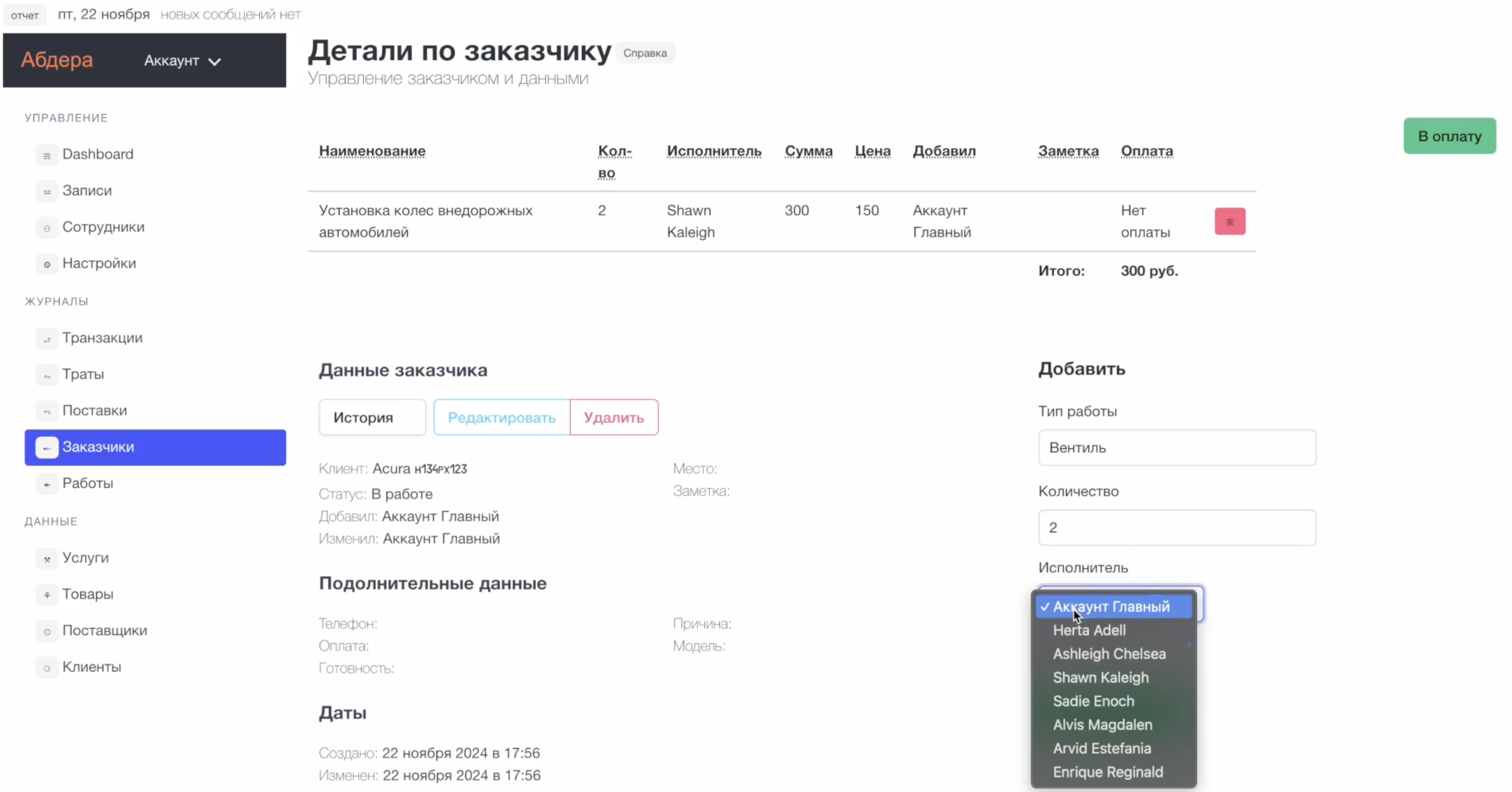This screenshot has width=1512, height=792.
Task: Click новых сообщений нет status text
Action: [230, 15]
